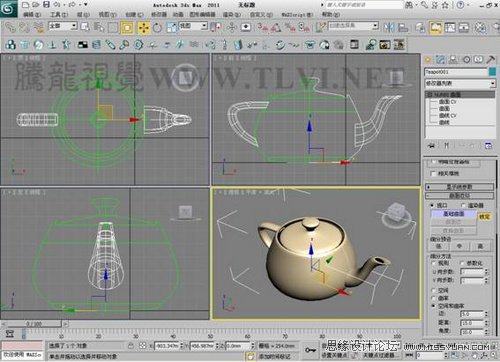
Task: Open the Utilities panel hammer icon
Action: (491, 60)
